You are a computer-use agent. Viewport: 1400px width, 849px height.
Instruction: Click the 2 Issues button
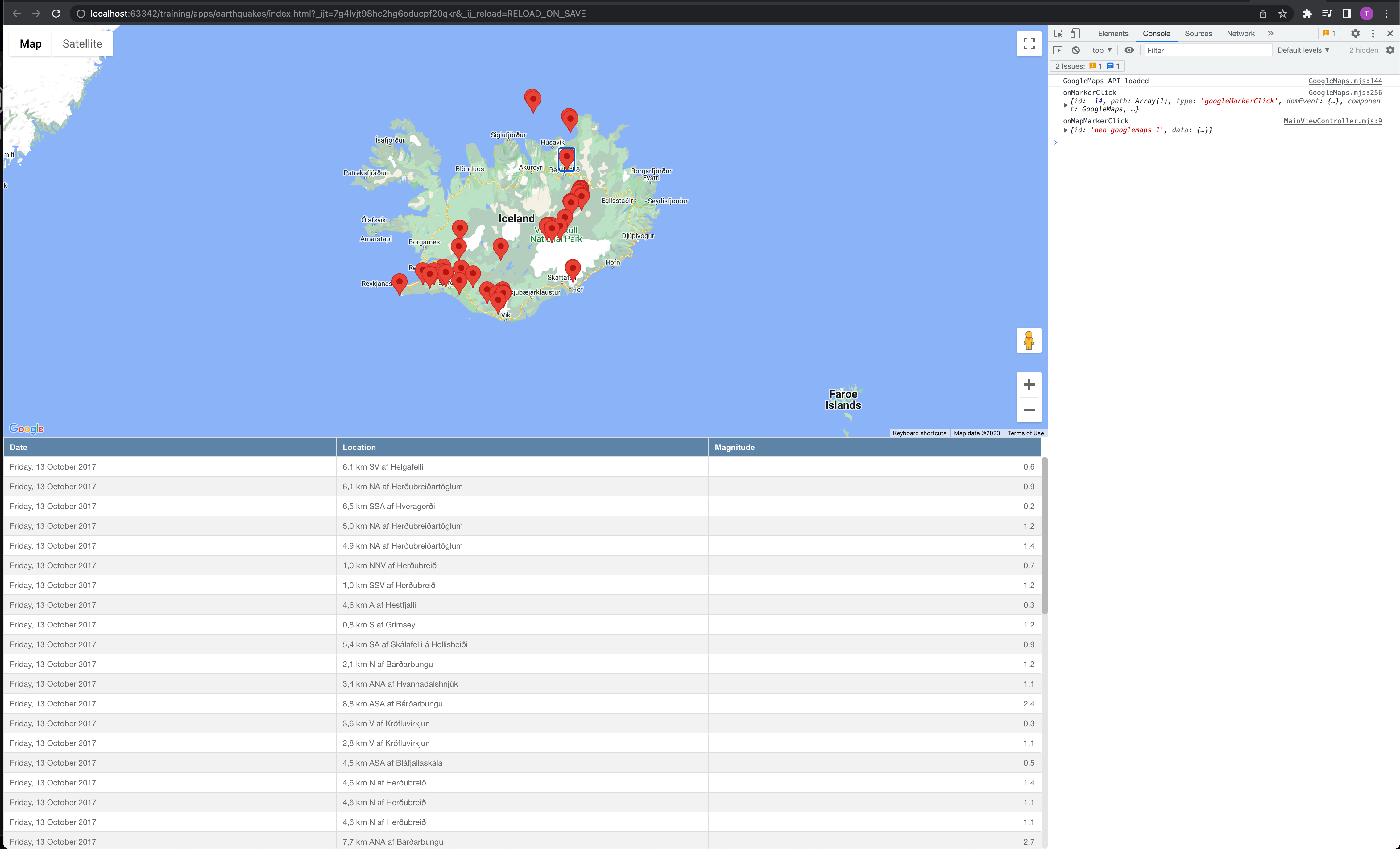[1086, 66]
